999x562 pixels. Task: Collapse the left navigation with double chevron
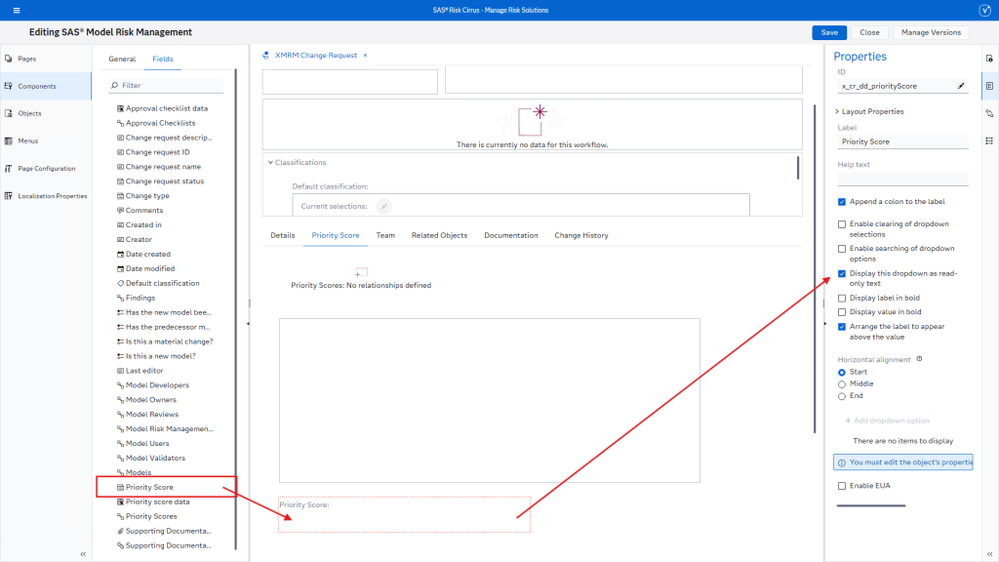(83, 554)
